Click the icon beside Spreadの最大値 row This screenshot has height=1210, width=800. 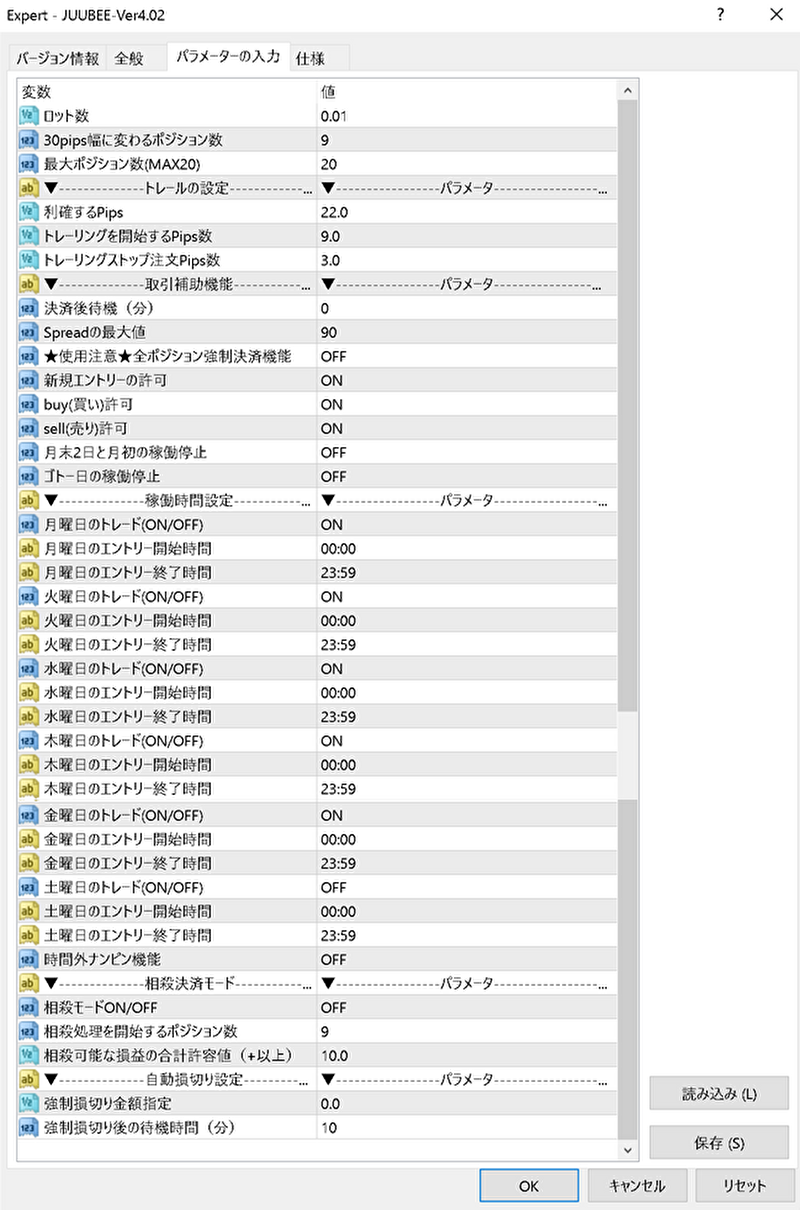pos(29,332)
